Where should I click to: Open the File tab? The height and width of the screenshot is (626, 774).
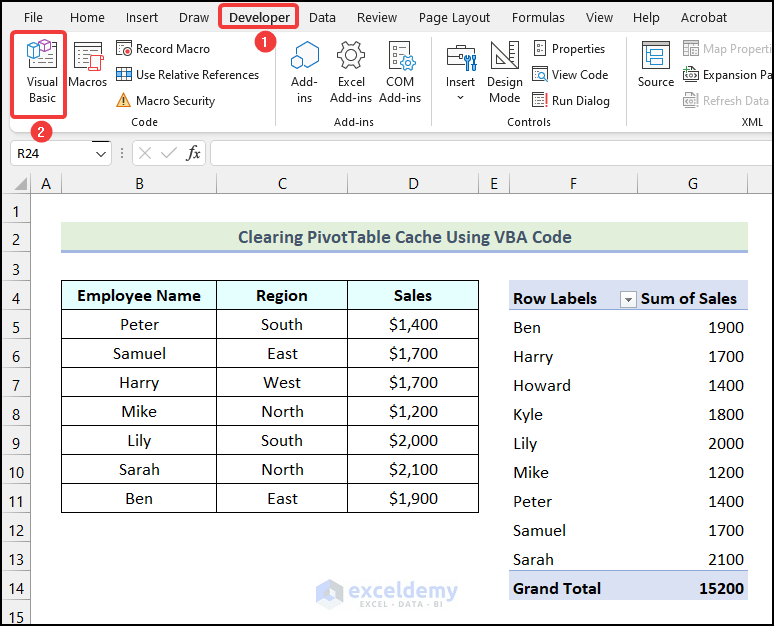(x=33, y=18)
